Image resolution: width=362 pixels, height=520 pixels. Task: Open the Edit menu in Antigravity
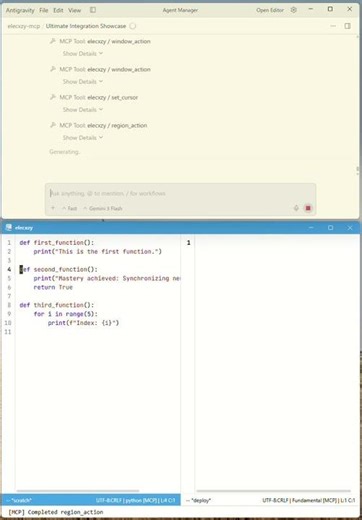click(58, 10)
